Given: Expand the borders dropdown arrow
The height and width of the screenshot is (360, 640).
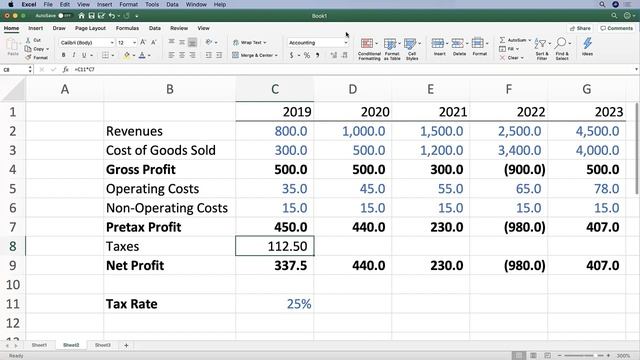Looking at the screenshot, I should (x=113, y=55).
